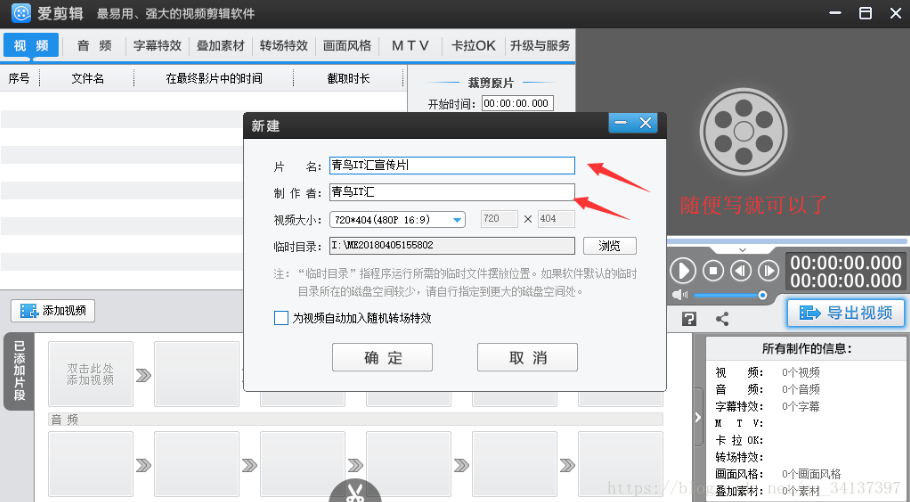The image size is (910, 502).
Task: Click the height field showing 404
Action: click(x=556, y=219)
